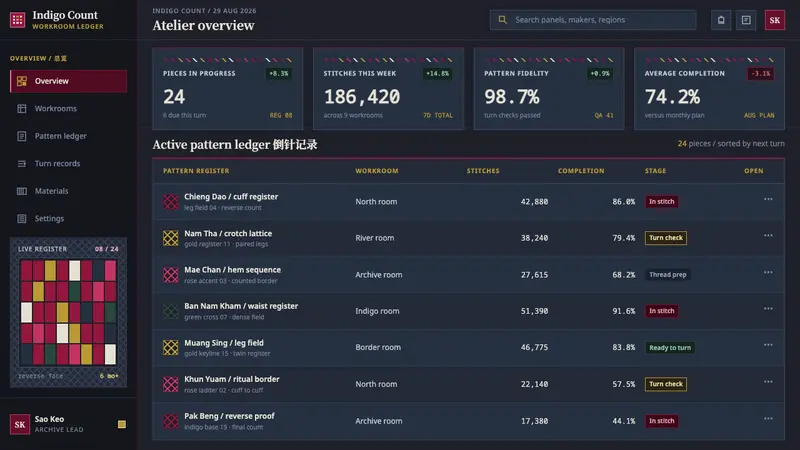Viewport: 800px width, 450px height.
Task: Click the Live Register grid thumbnail
Action: (68, 312)
